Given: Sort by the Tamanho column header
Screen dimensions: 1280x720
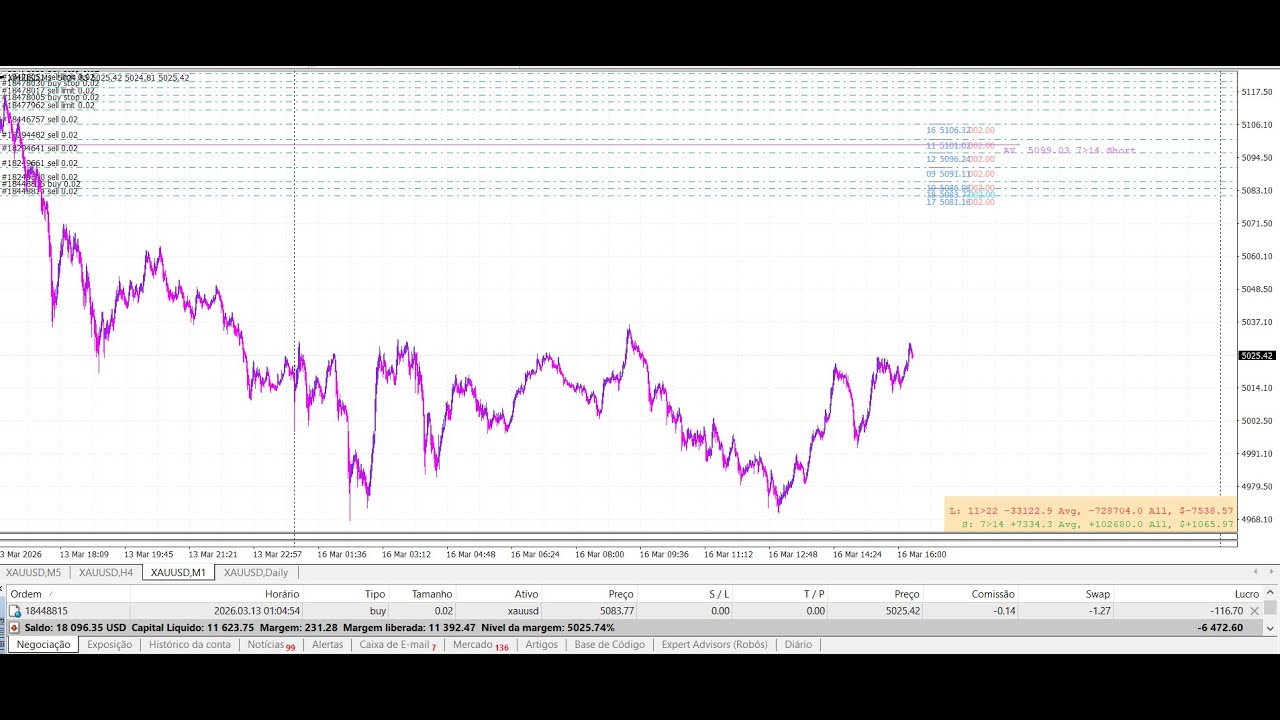Looking at the screenshot, I should point(432,594).
